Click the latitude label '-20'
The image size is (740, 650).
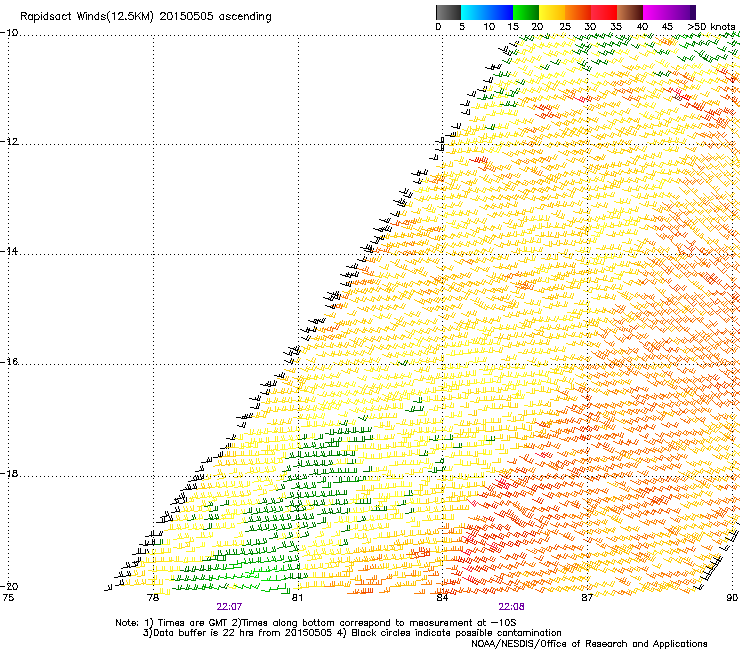[x=9, y=586]
